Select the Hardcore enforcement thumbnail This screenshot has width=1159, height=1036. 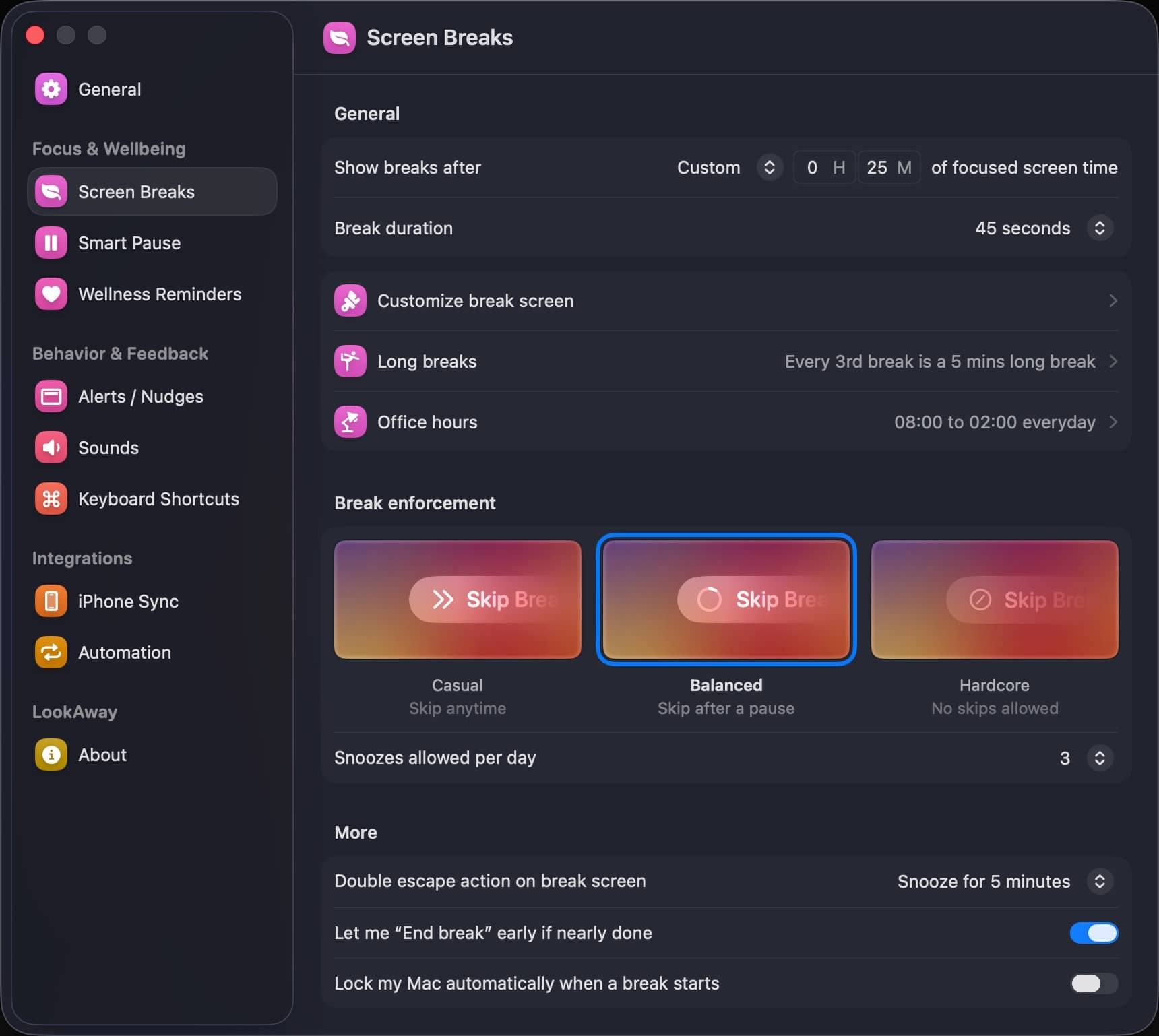(x=995, y=599)
